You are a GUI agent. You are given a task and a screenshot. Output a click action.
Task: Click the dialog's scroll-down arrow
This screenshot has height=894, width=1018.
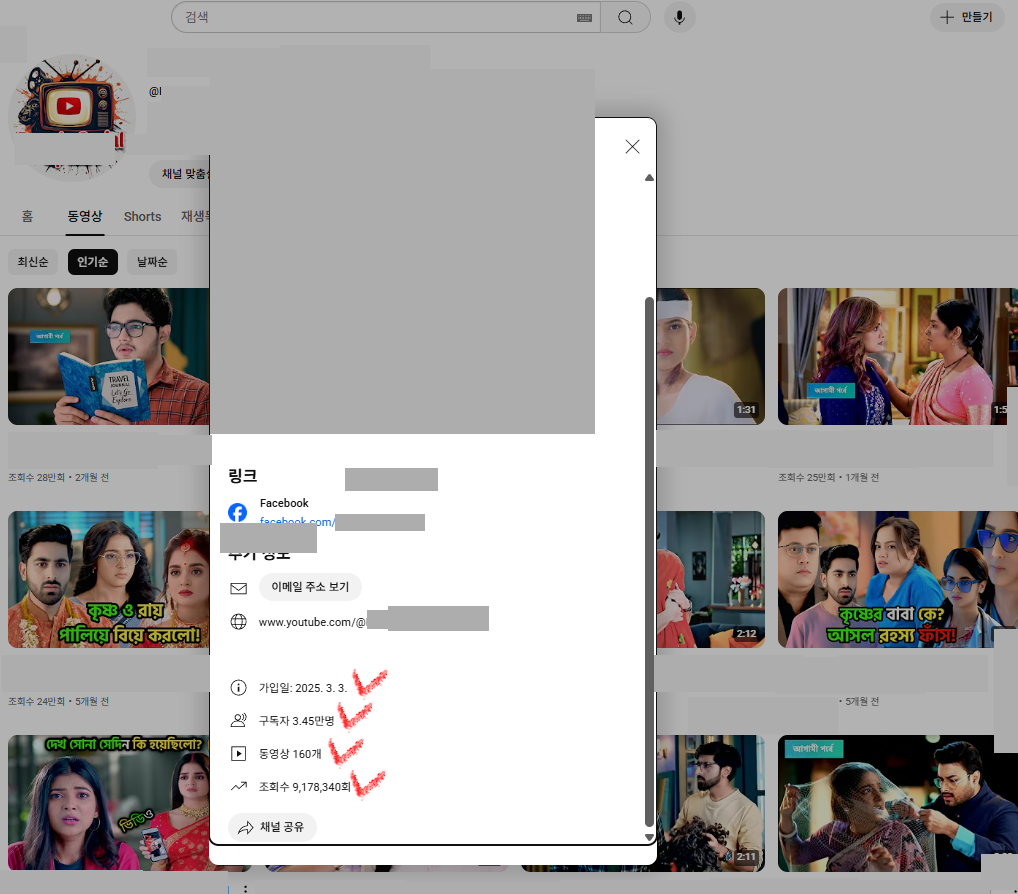(649, 836)
